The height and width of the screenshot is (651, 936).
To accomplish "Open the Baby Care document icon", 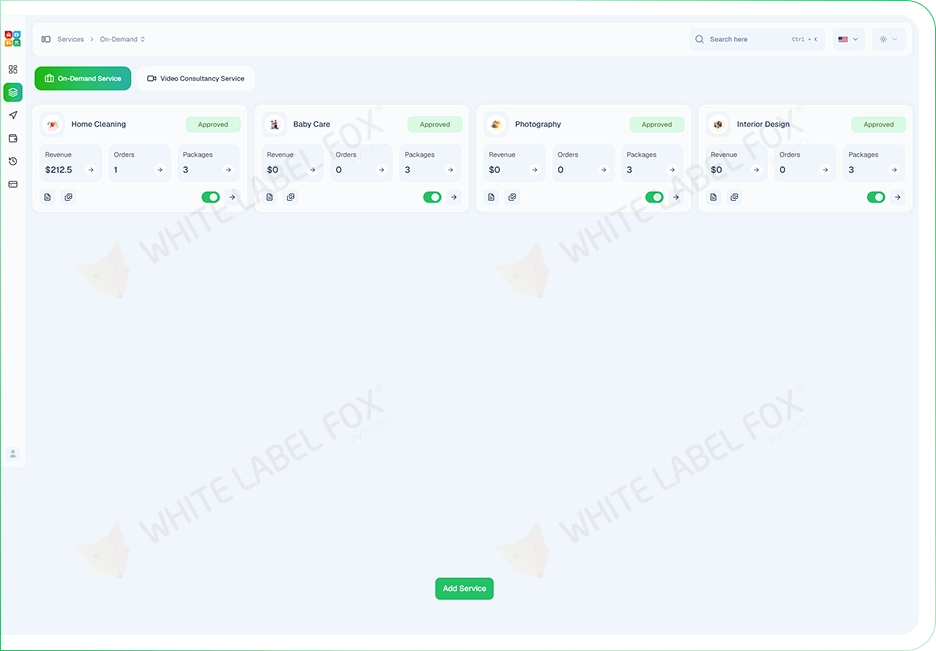I will click(x=270, y=197).
